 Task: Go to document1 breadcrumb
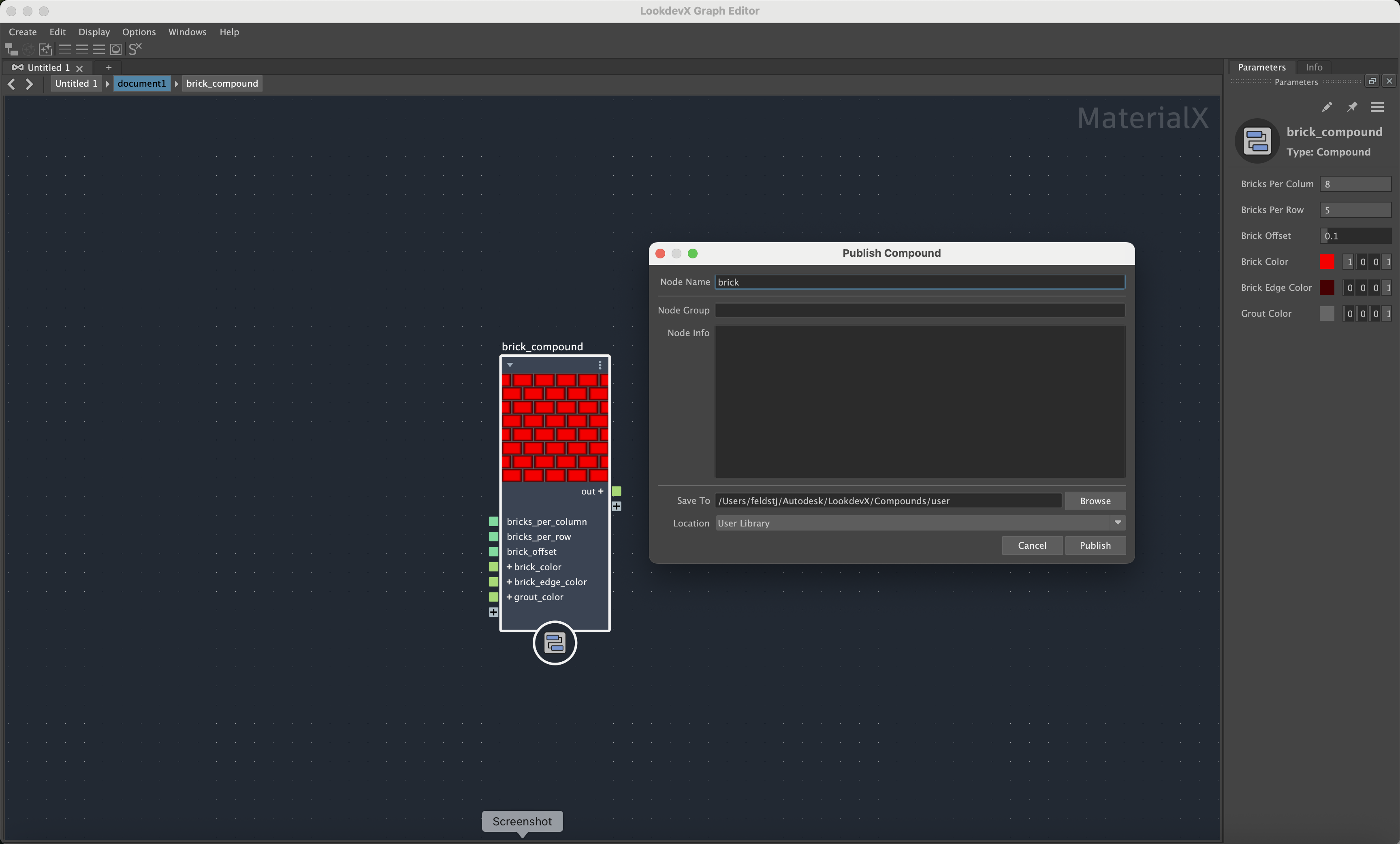click(141, 83)
